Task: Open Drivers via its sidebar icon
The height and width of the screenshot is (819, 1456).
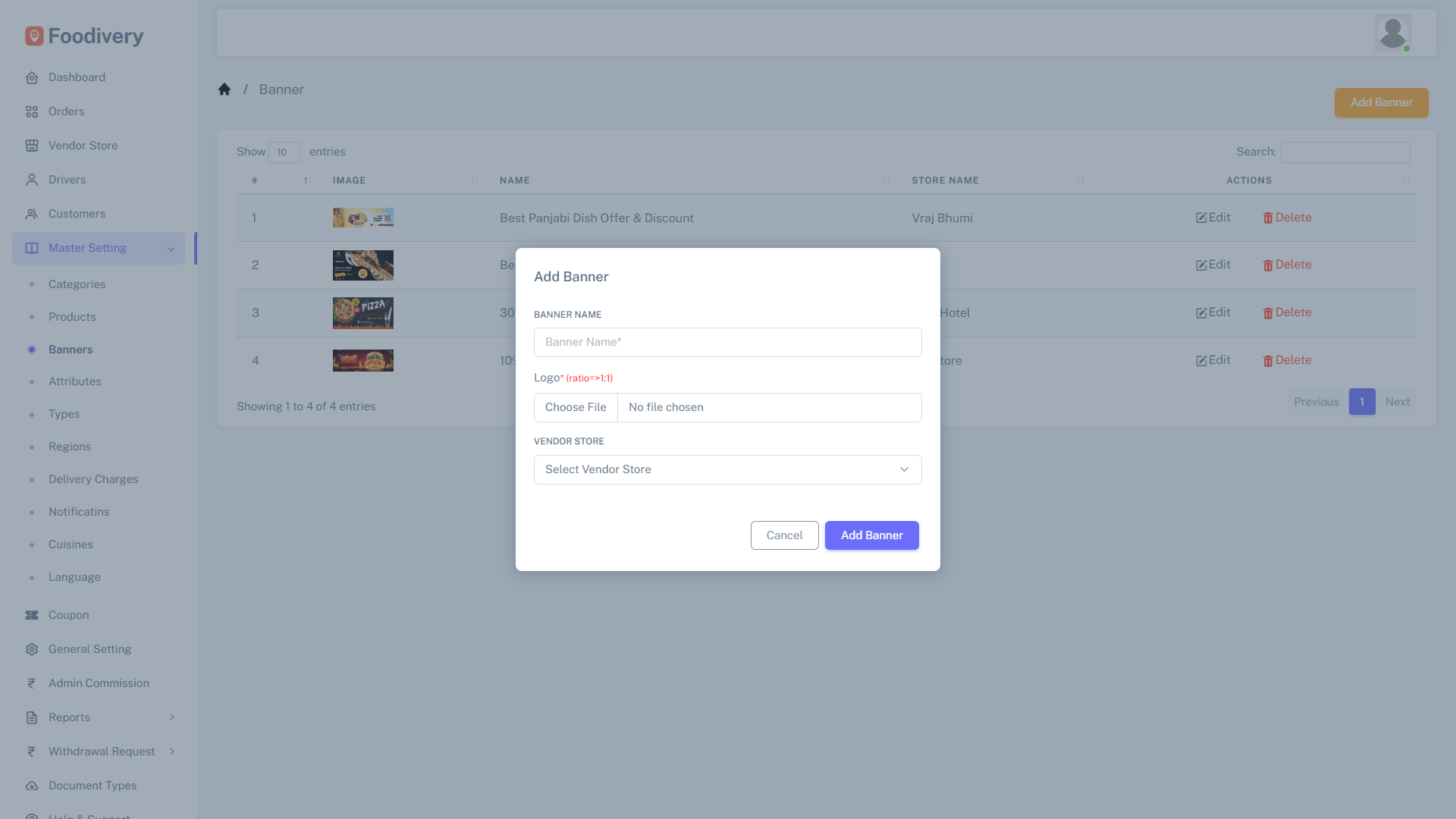Action: click(31, 180)
